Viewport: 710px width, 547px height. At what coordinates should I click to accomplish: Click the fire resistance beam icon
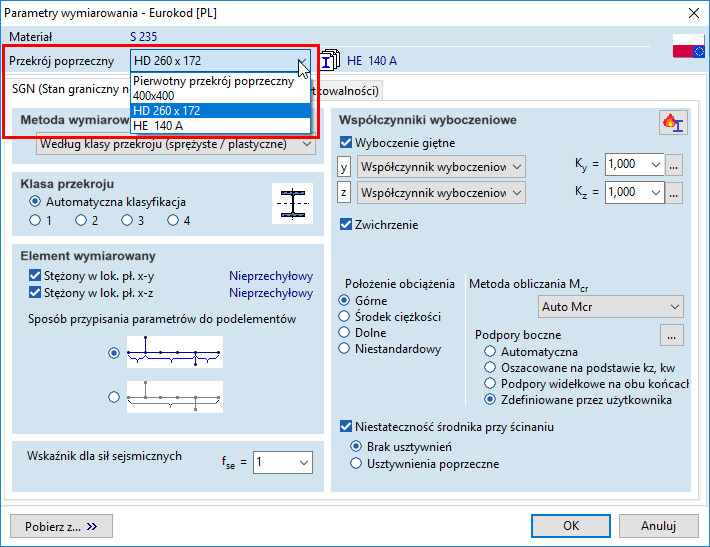click(673, 122)
